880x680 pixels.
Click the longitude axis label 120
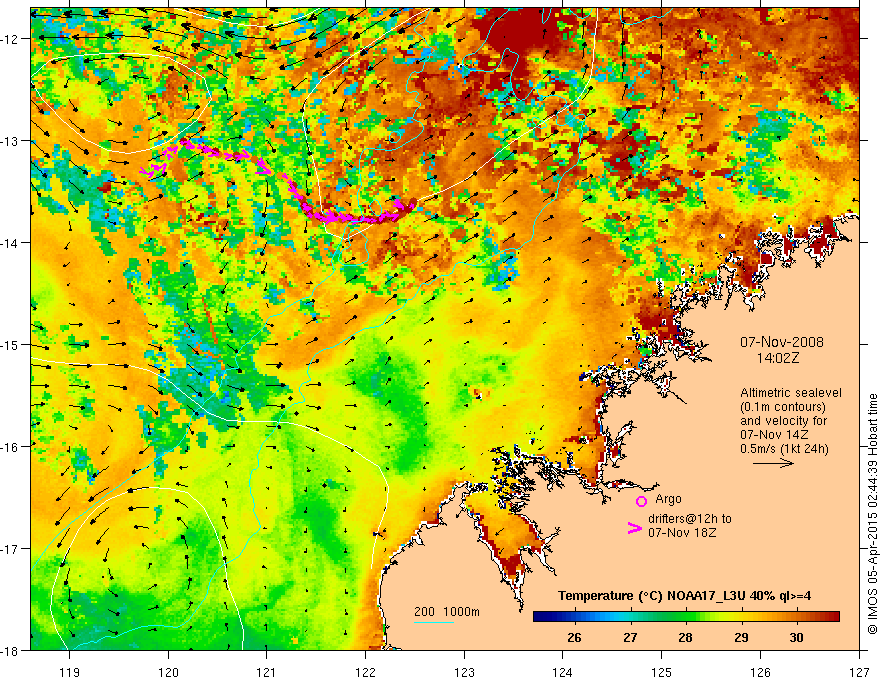tap(168, 672)
